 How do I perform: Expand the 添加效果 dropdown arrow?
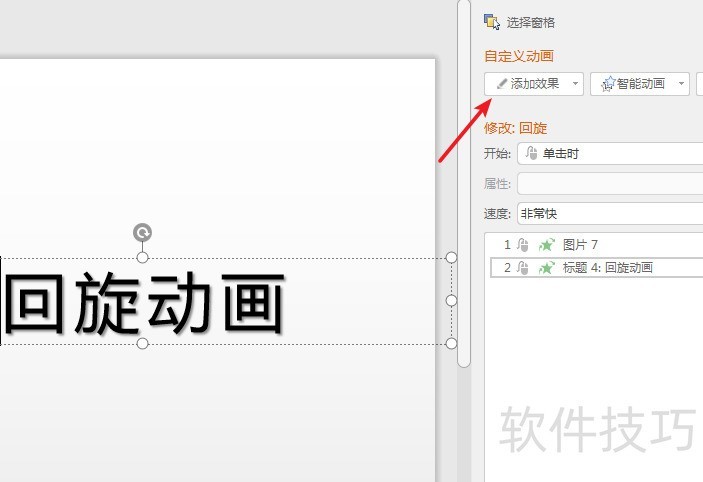tap(576, 84)
